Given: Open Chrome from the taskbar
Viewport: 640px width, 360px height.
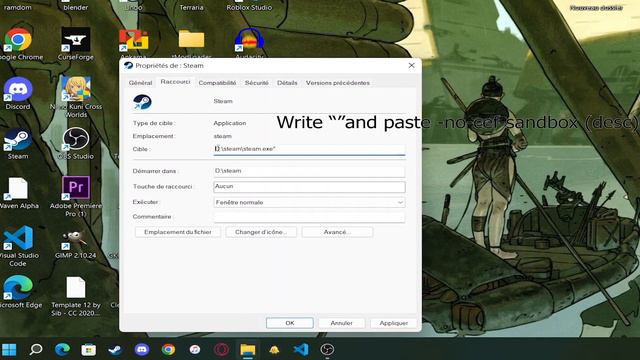Looking at the screenshot, I should [x=168, y=350].
